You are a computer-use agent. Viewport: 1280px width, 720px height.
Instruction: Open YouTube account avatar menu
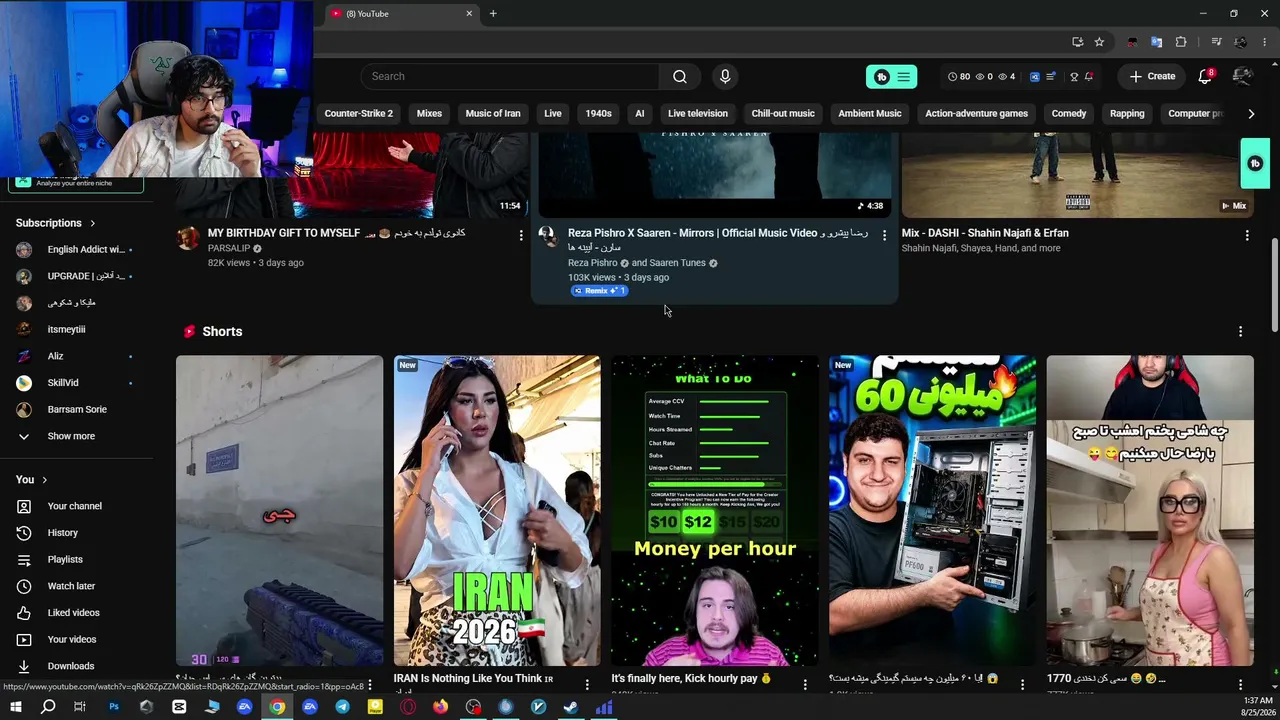(x=1243, y=76)
